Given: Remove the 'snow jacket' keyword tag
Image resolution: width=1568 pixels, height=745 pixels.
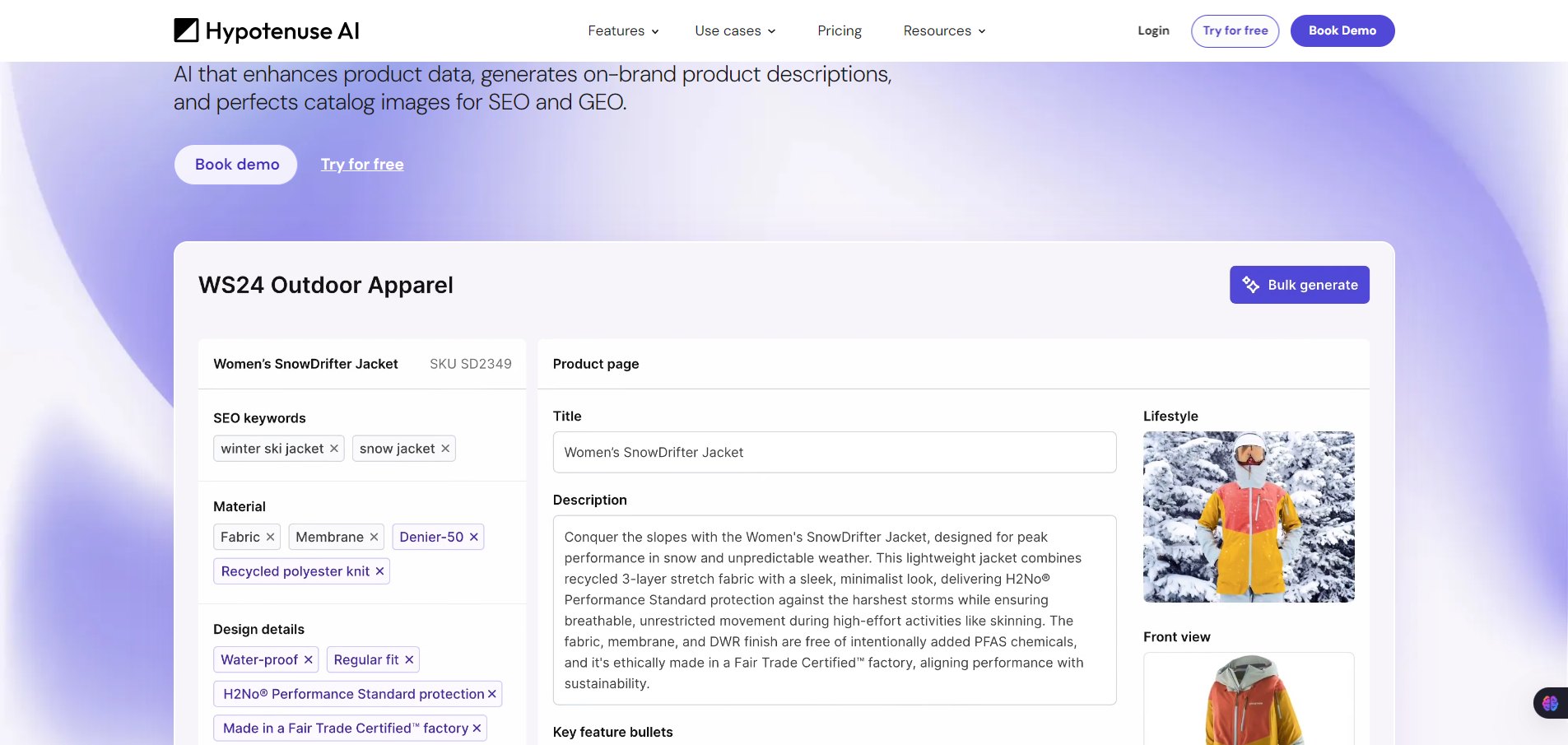Looking at the screenshot, I should pos(445,449).
